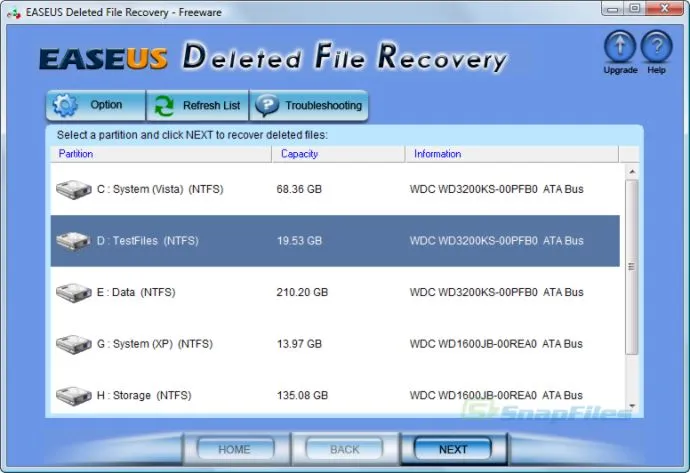
Task: Click the green Refresh arrows icon
Action: click(164, 106)
